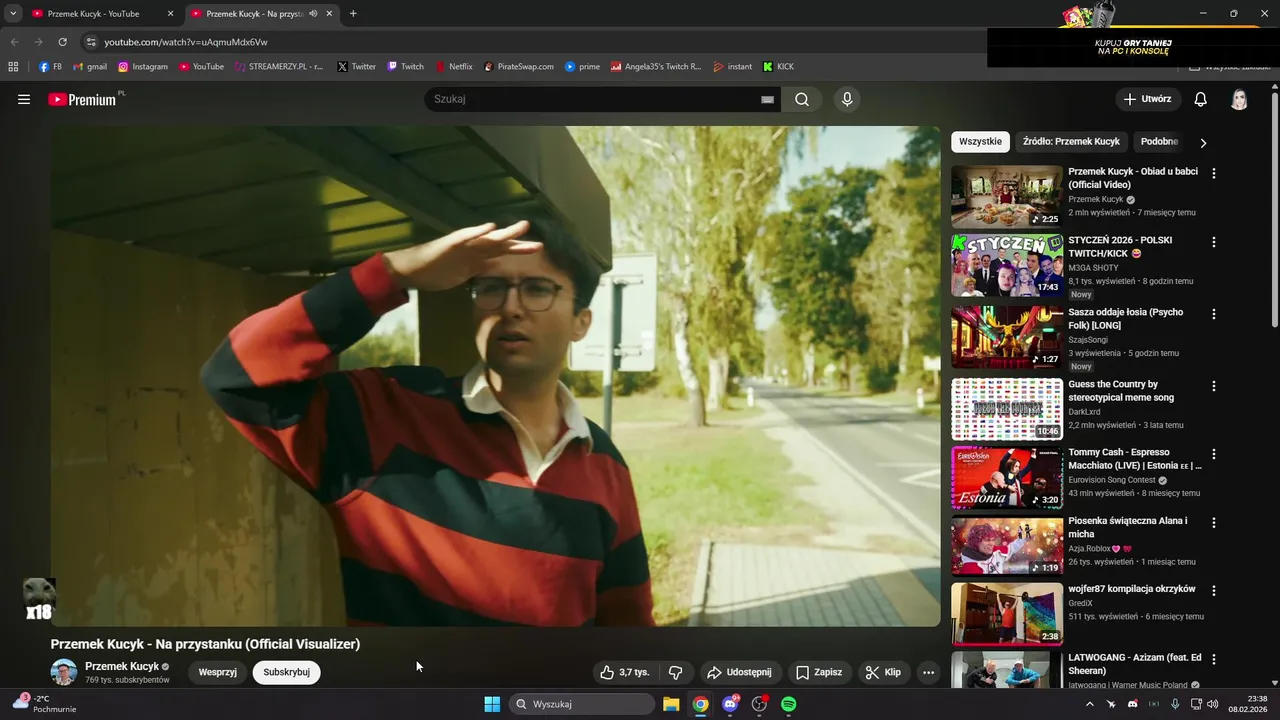Viewport: 1280px width, 720px height.
Task: Open the site information icon in address bar
Action: pos(90,42)
